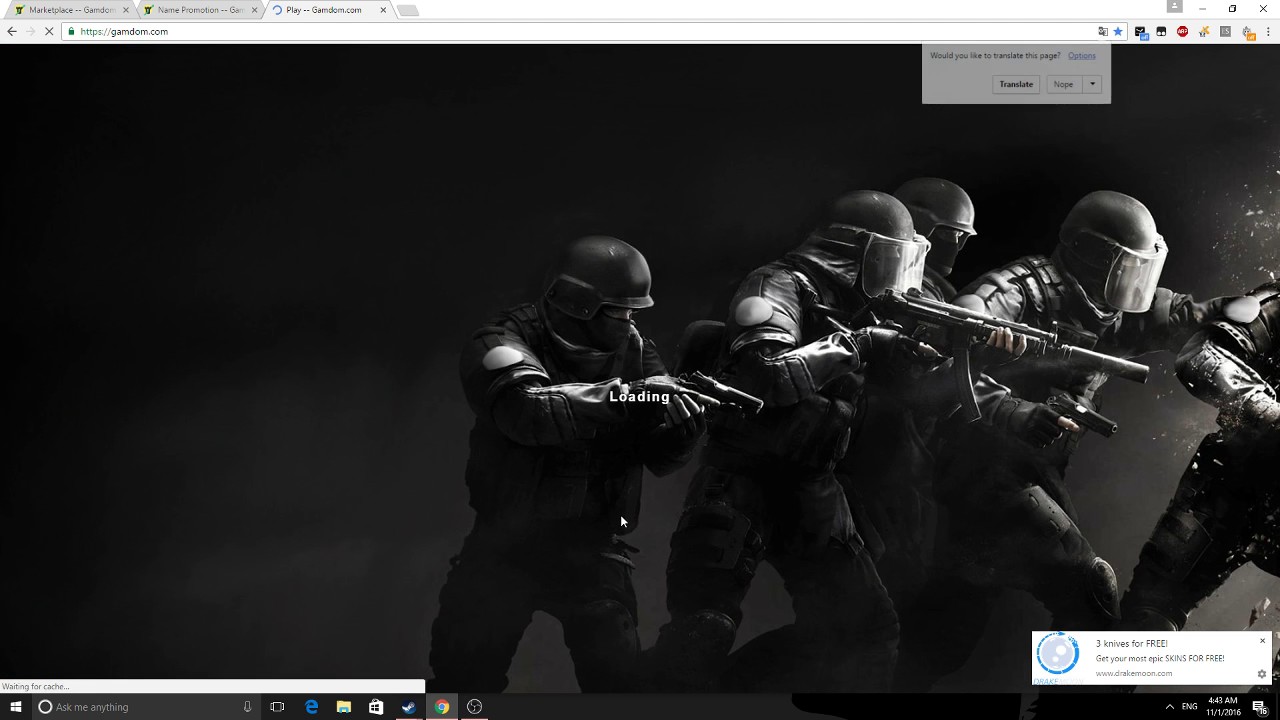Open the gray LS extension icon
1280x720 pixels.
pyautogui.click(x=1225, y=31)
